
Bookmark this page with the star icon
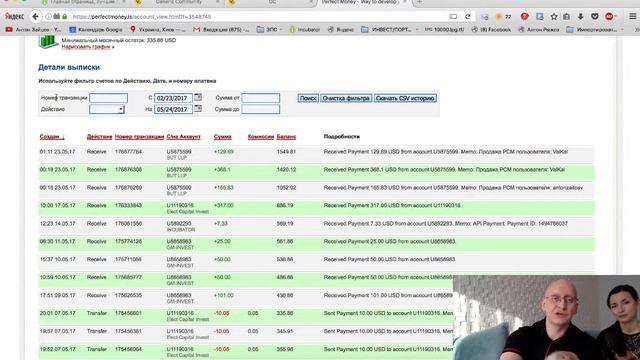point(554,17)
